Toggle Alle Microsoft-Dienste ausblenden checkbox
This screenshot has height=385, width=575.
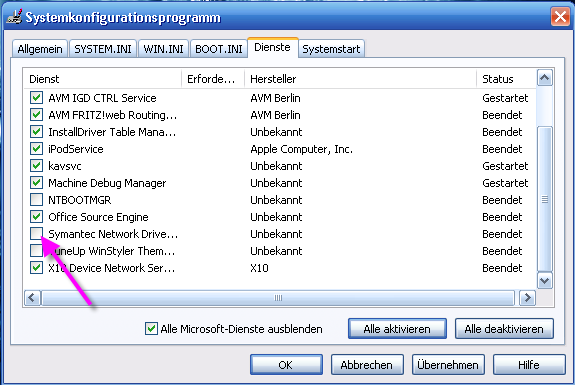point(151,329)
